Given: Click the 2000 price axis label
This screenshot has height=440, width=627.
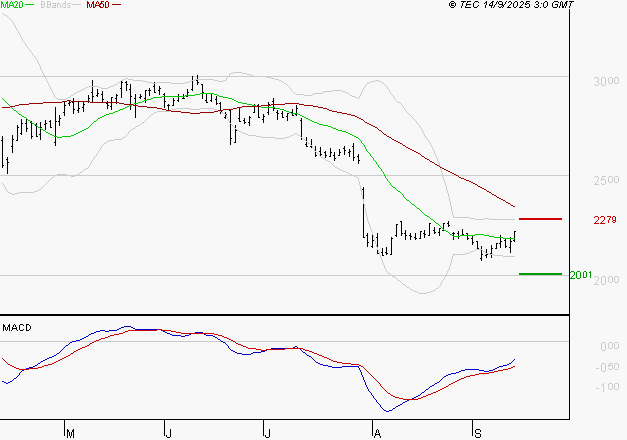Looking at the screenshot, I should [x=606, y=280].
